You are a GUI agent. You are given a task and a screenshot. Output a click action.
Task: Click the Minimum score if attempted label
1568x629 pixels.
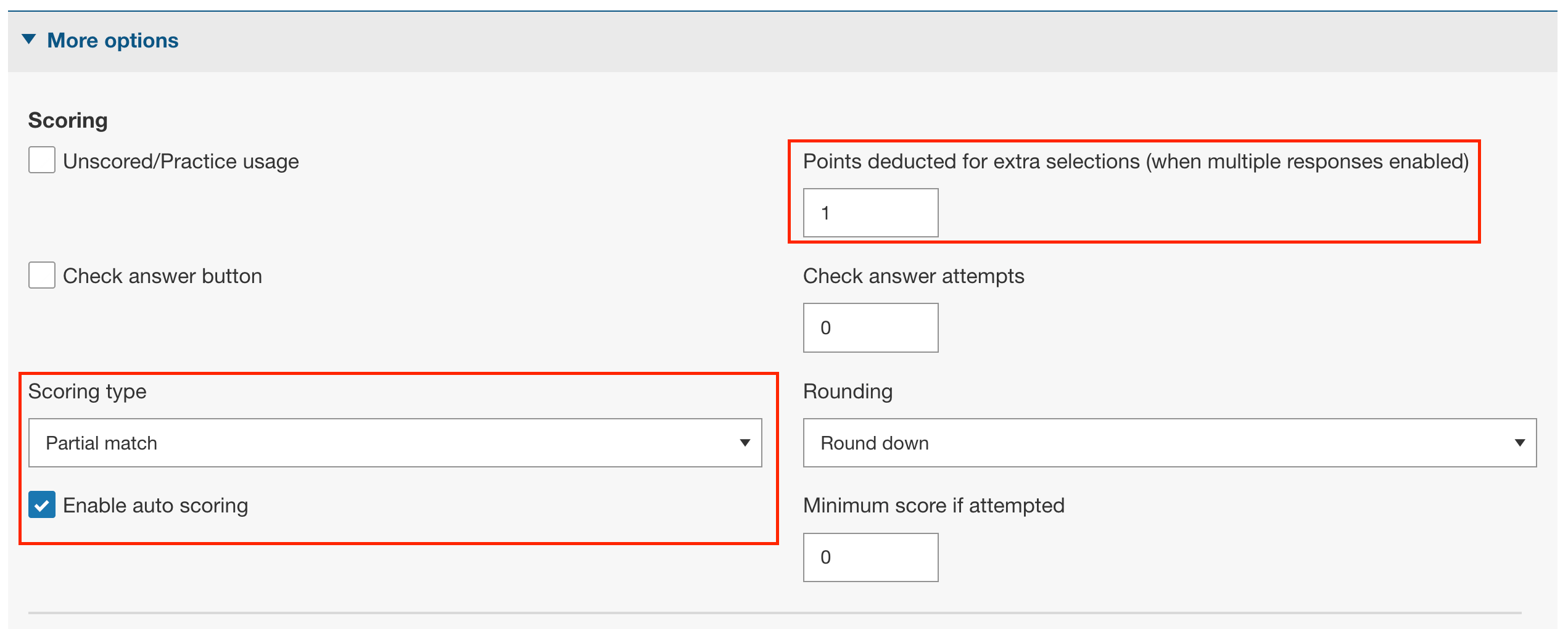click(933, 506)
